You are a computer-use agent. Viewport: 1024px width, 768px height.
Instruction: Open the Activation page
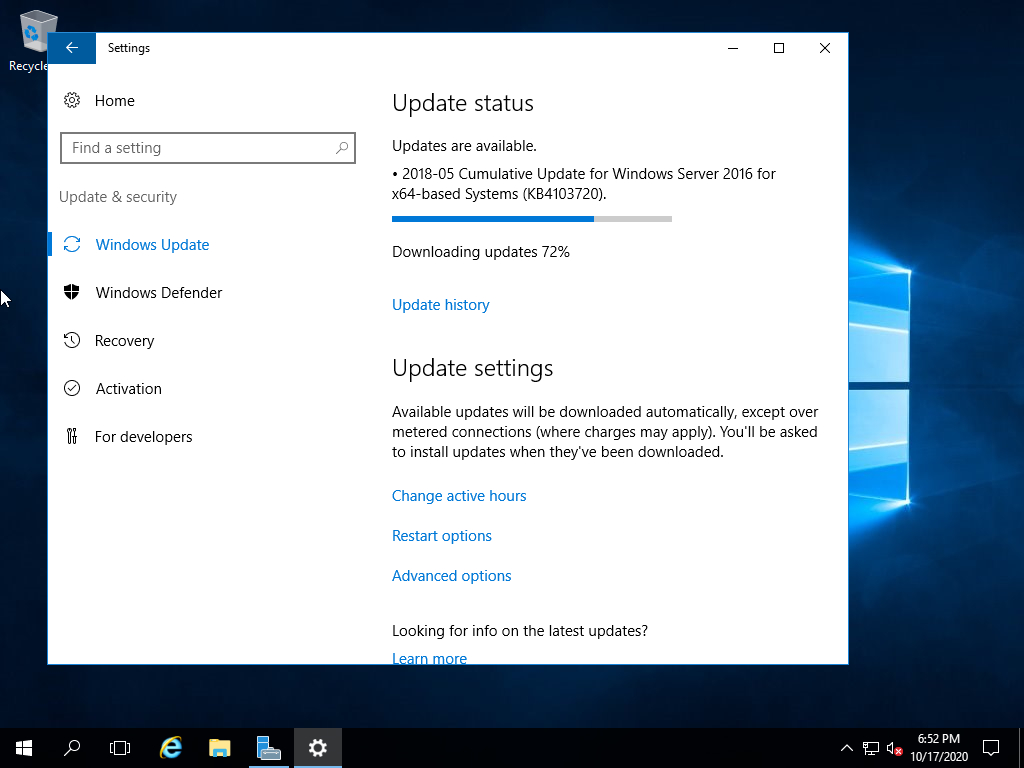pos(129,389)
